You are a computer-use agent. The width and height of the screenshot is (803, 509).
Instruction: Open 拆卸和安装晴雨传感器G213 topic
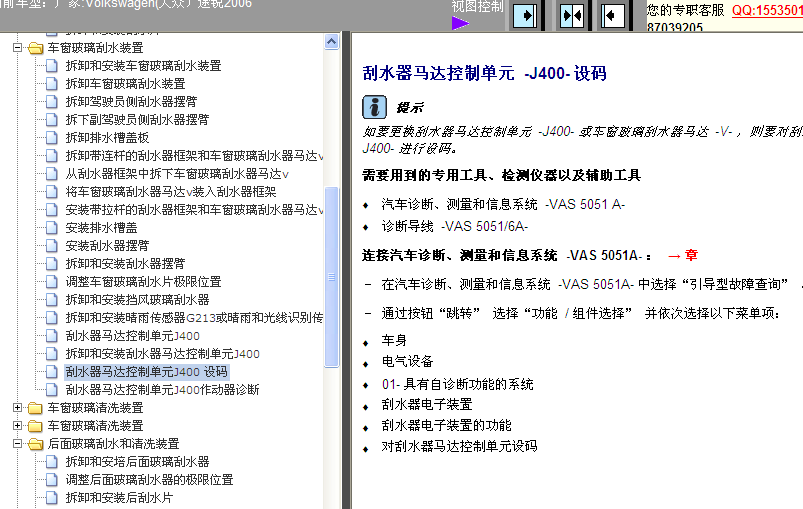point(194,317)
